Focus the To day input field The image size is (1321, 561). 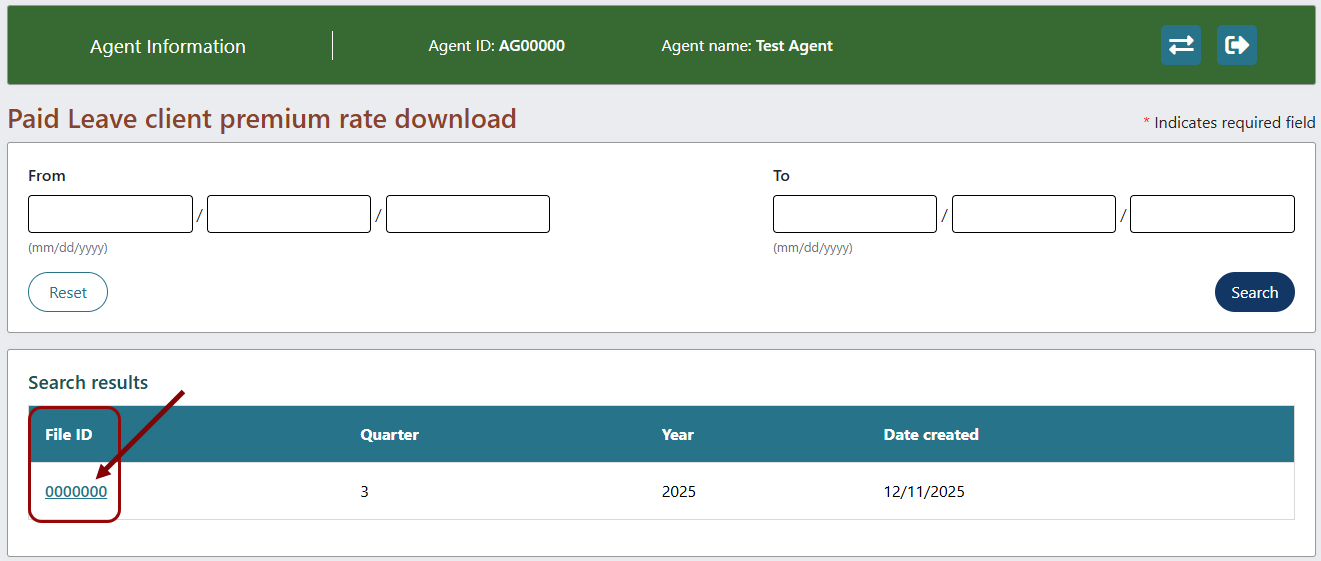1033,214
